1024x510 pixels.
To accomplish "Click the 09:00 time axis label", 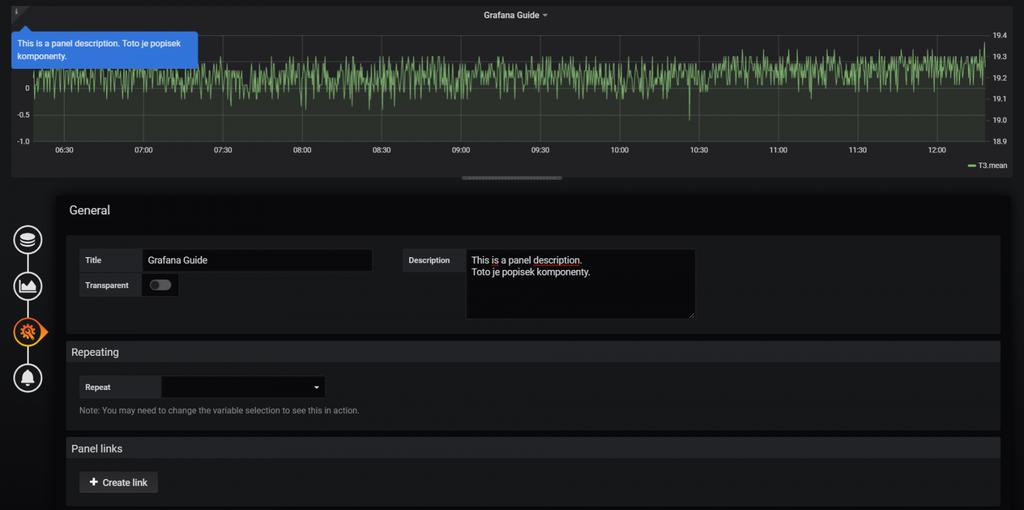I will (x=460, y=150).
